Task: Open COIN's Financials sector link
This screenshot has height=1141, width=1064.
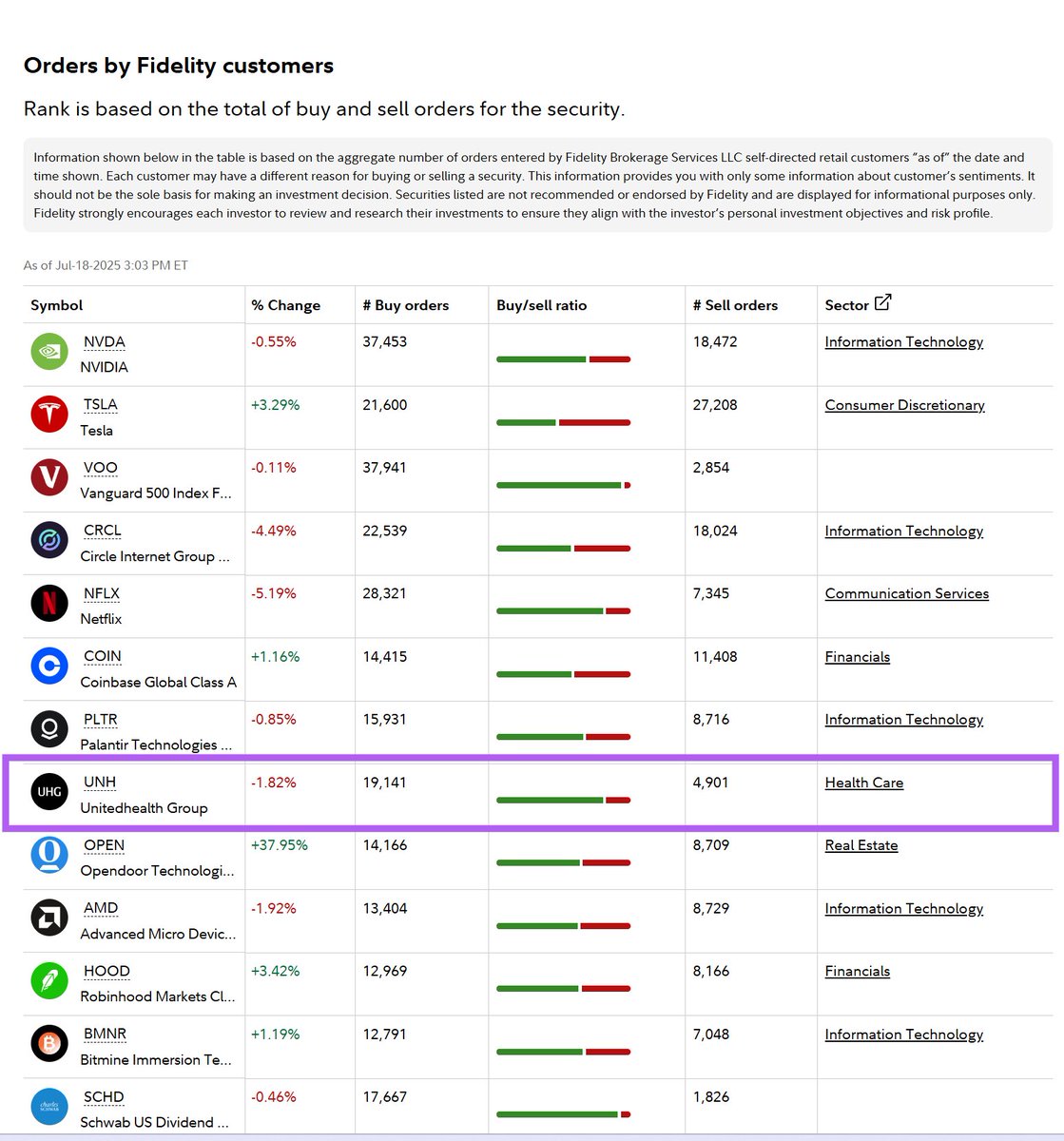Action: click(858, 657)
